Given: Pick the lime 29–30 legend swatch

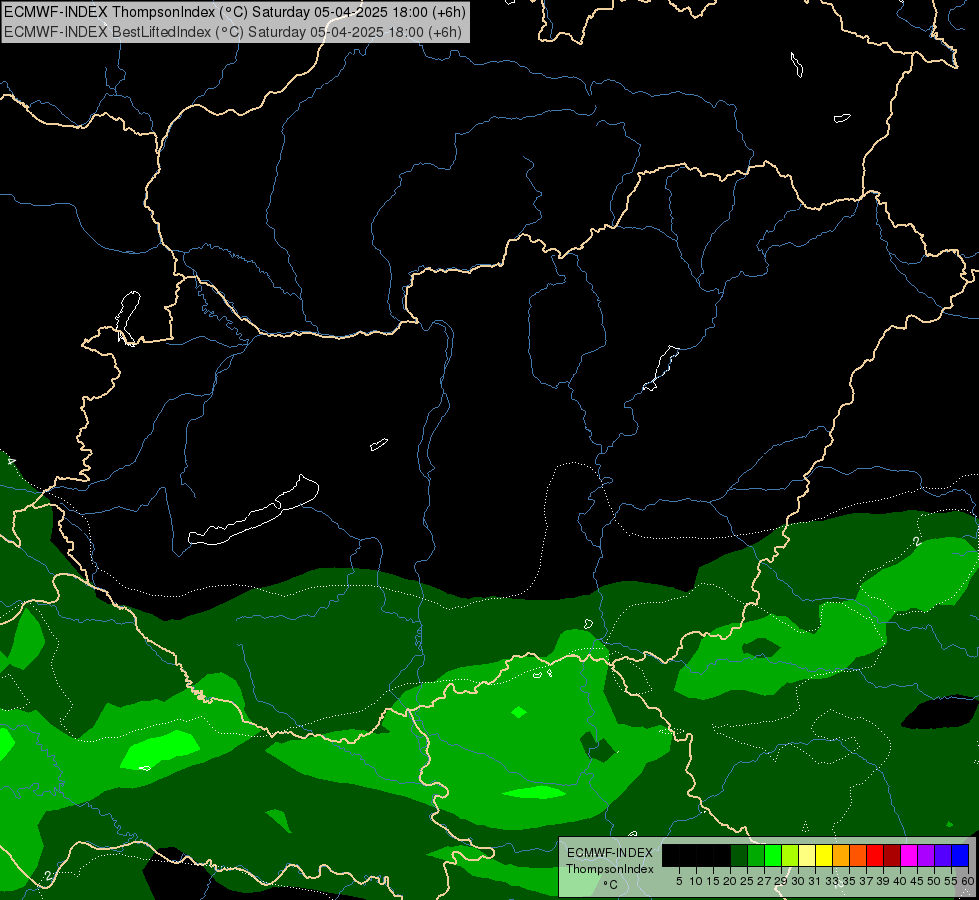Looking at the screenshot, I should tap(790, 855).
